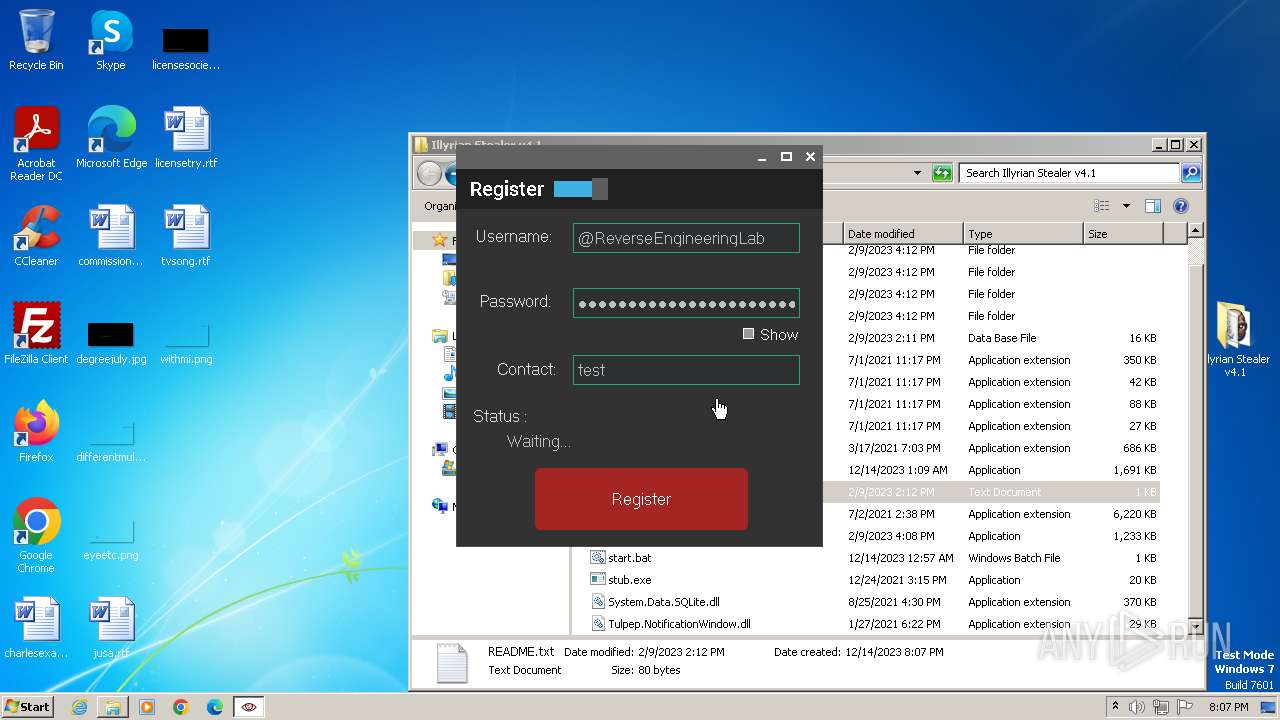
Task: Focus the Password input field
Action: pyautogui.click(x=686, y=303)
